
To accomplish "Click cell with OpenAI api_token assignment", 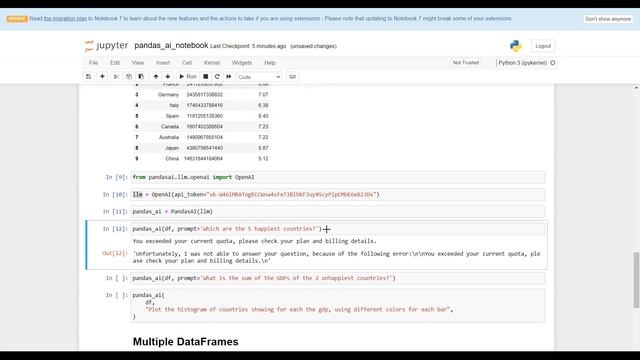I will click(338, 195).
